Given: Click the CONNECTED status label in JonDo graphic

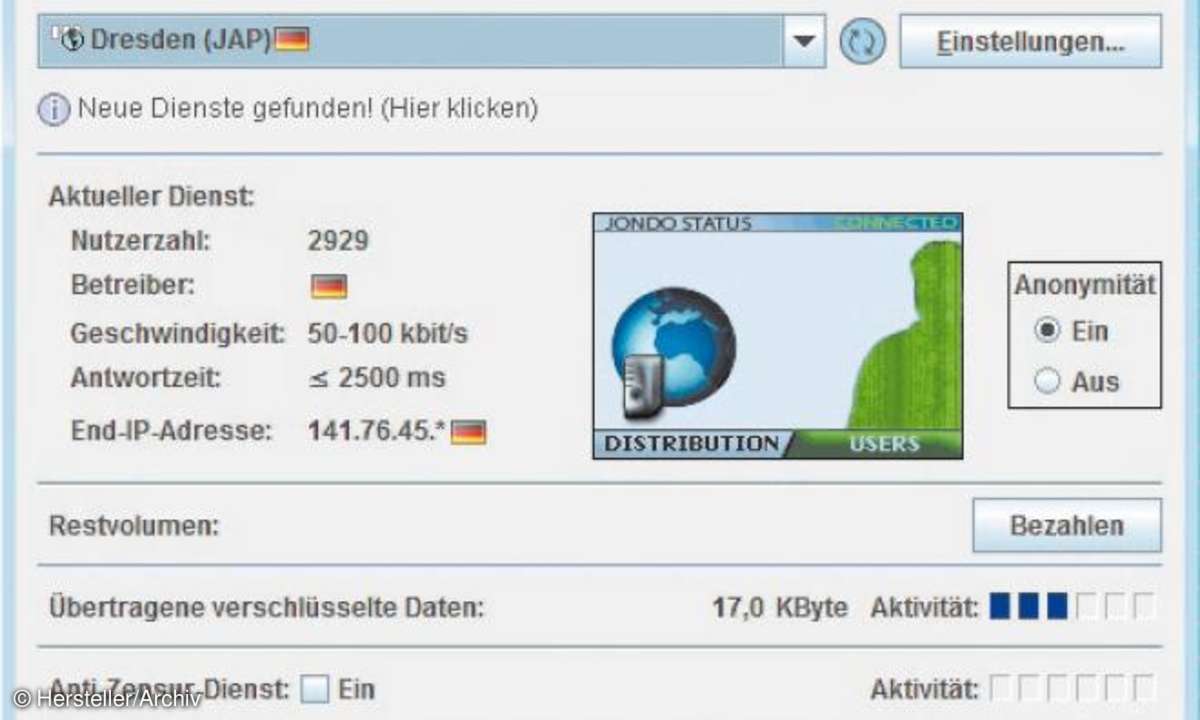Looking at the screenshot, I should pyautogui.click(x=896, y=223).
